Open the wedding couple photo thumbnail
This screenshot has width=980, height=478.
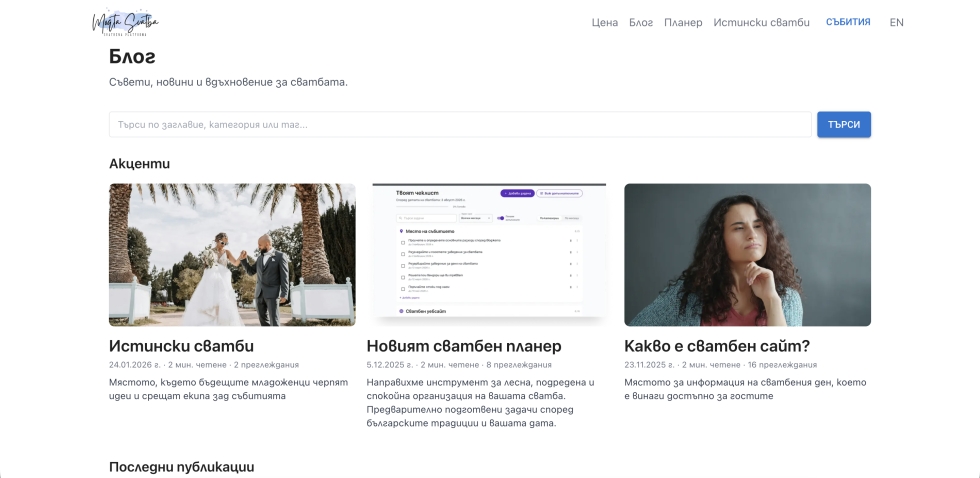point(232,255)
